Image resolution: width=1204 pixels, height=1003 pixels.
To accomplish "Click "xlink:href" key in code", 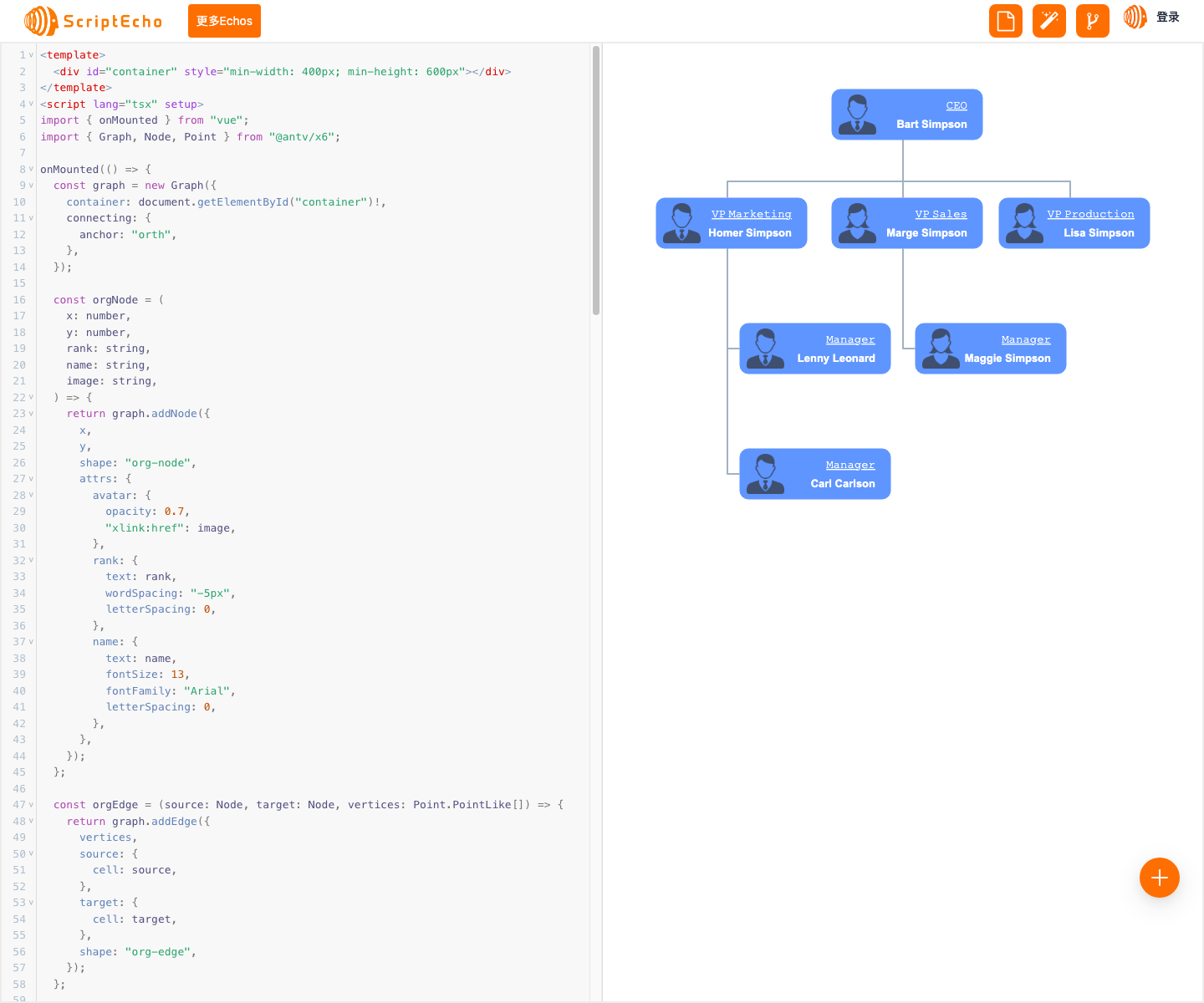I will click(x=145, y=528).
